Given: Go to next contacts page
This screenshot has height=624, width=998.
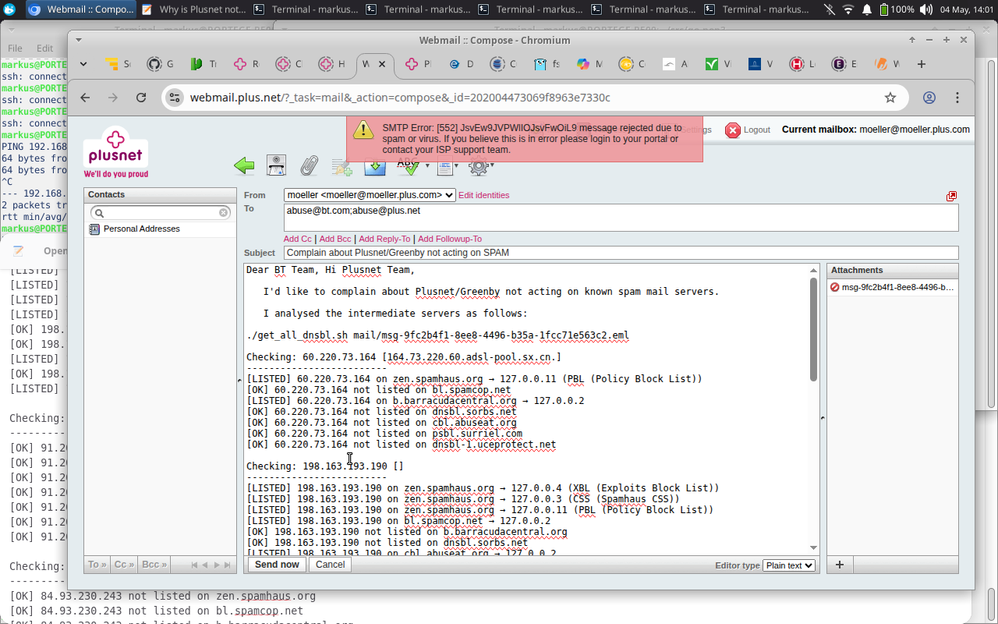Looking at the screenshot, I should coord(216,565).
